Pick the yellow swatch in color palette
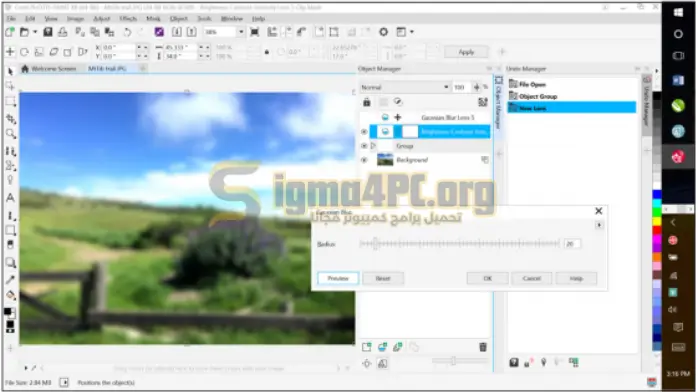 coord(657,221)
